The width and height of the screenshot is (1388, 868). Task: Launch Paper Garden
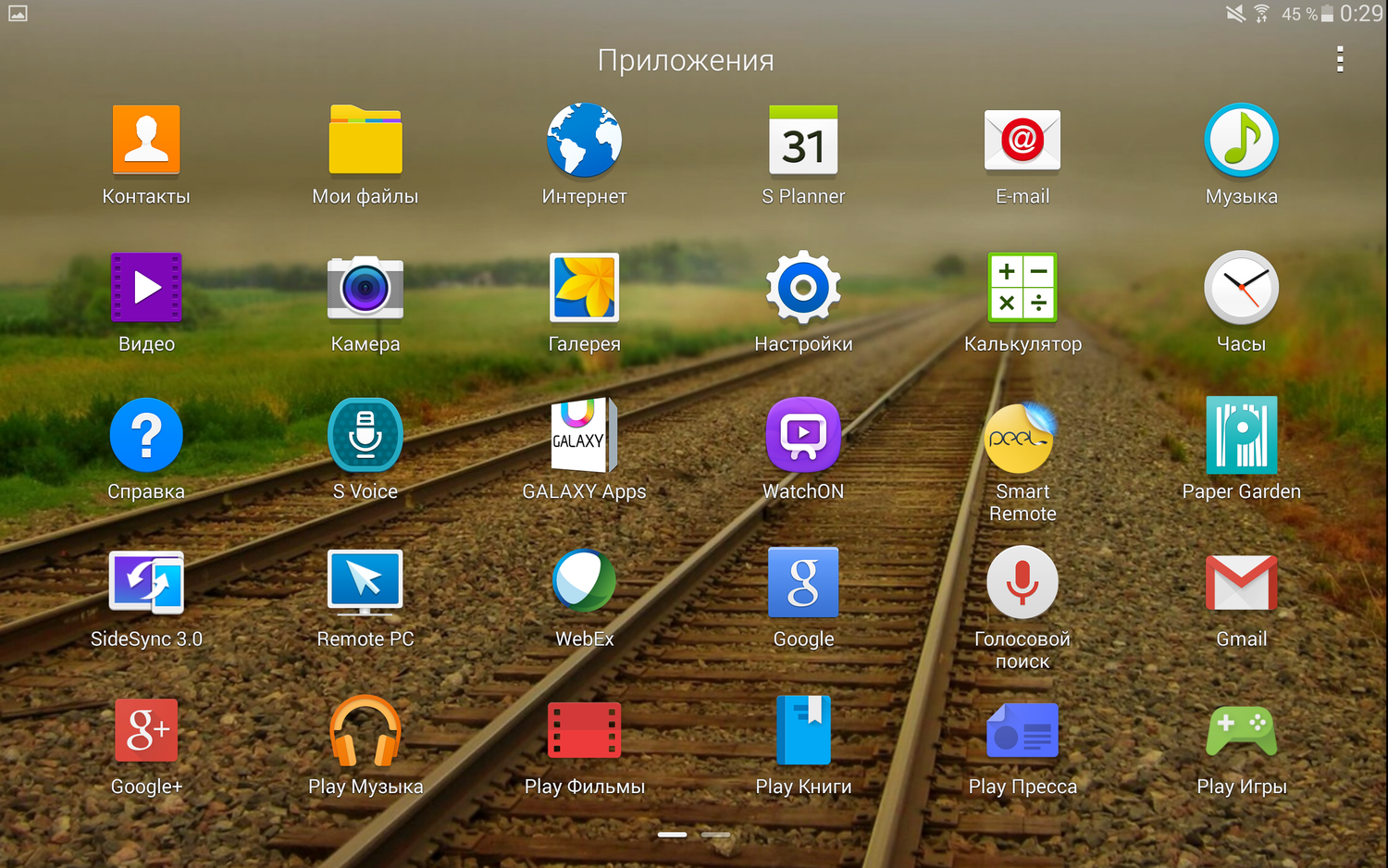pyautogui.click(x=1242, y=435)
